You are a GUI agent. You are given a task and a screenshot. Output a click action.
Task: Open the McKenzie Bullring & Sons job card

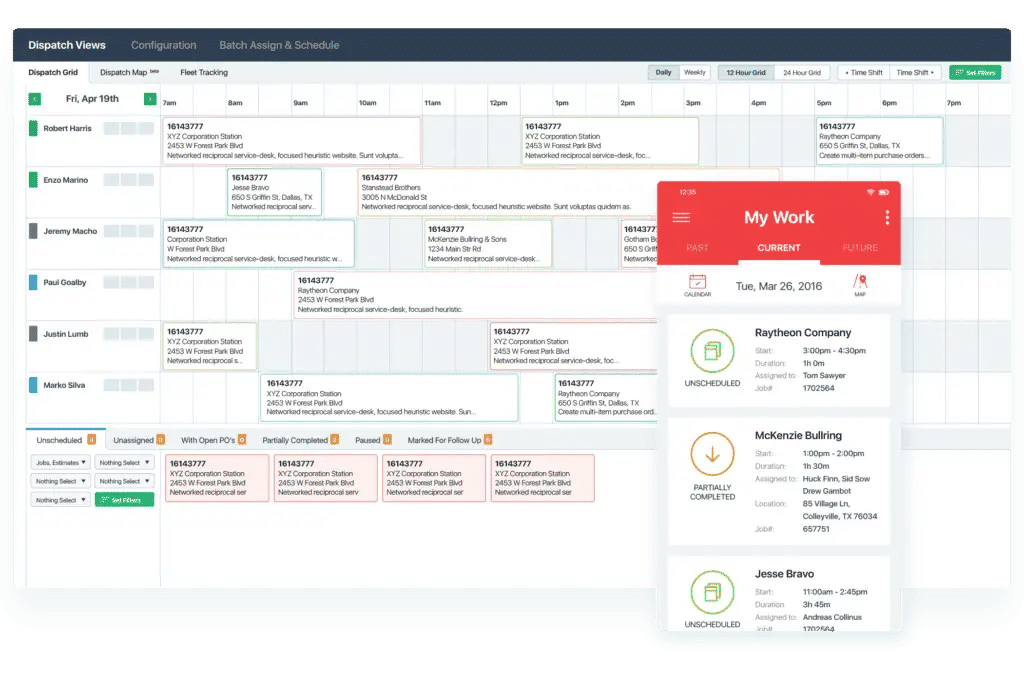[487, 244]
